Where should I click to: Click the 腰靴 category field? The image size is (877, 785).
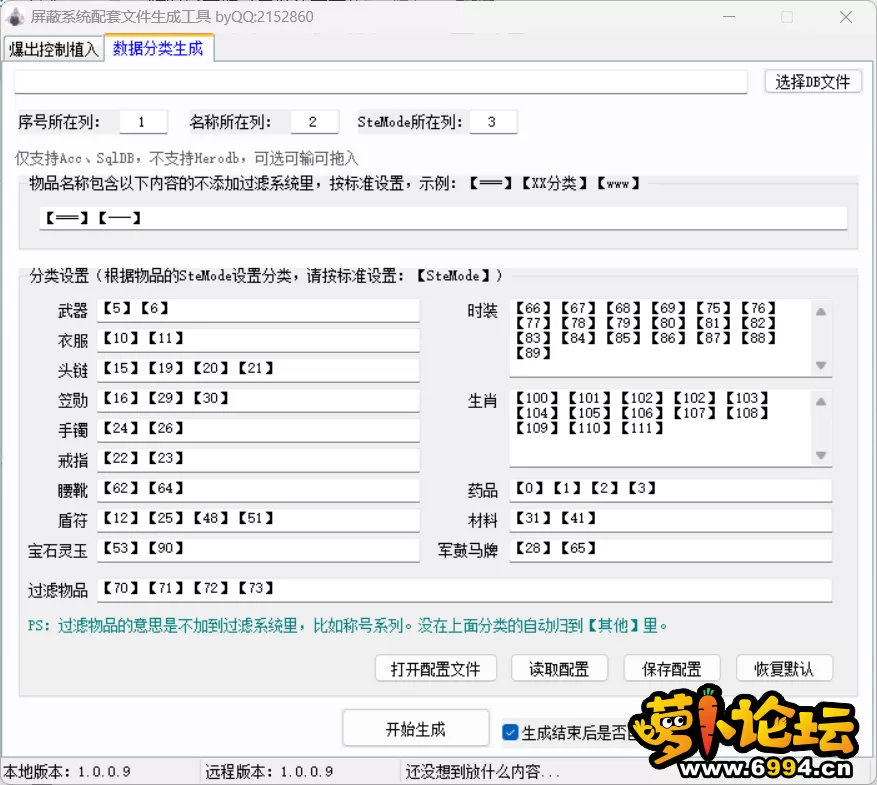(x=258, y=490)
